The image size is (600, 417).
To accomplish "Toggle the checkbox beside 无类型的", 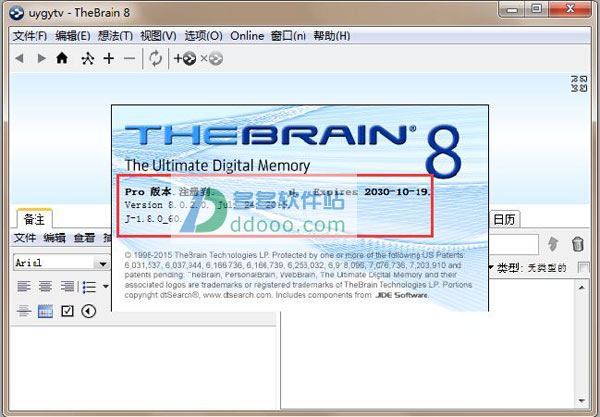I will pyautogui.click(x=583, y=267).
